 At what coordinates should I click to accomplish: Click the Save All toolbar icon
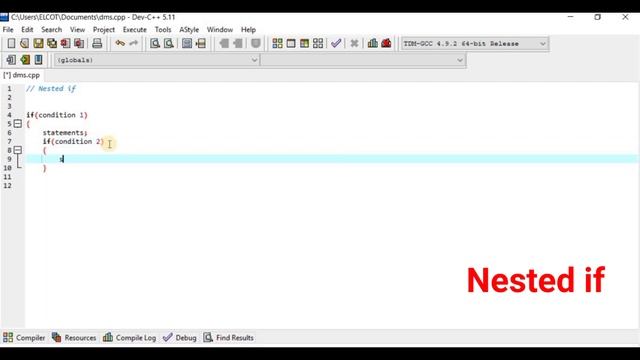tap(52, 43)
